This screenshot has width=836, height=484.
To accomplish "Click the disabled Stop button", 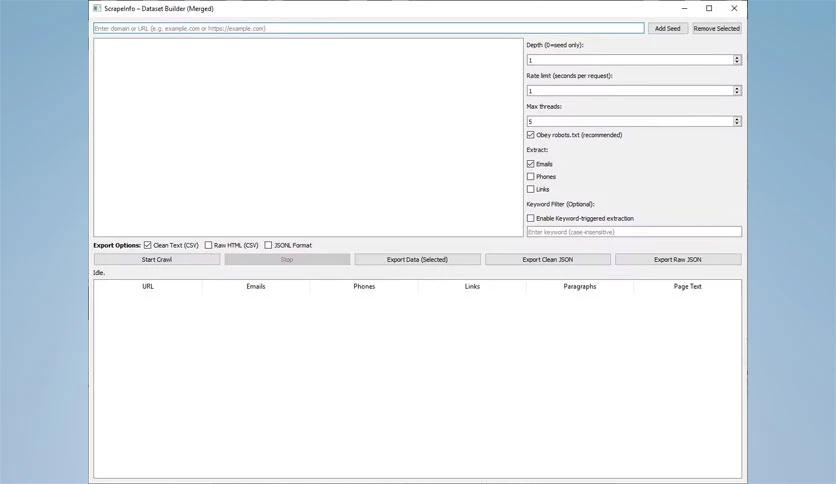I will pos(287,260).
